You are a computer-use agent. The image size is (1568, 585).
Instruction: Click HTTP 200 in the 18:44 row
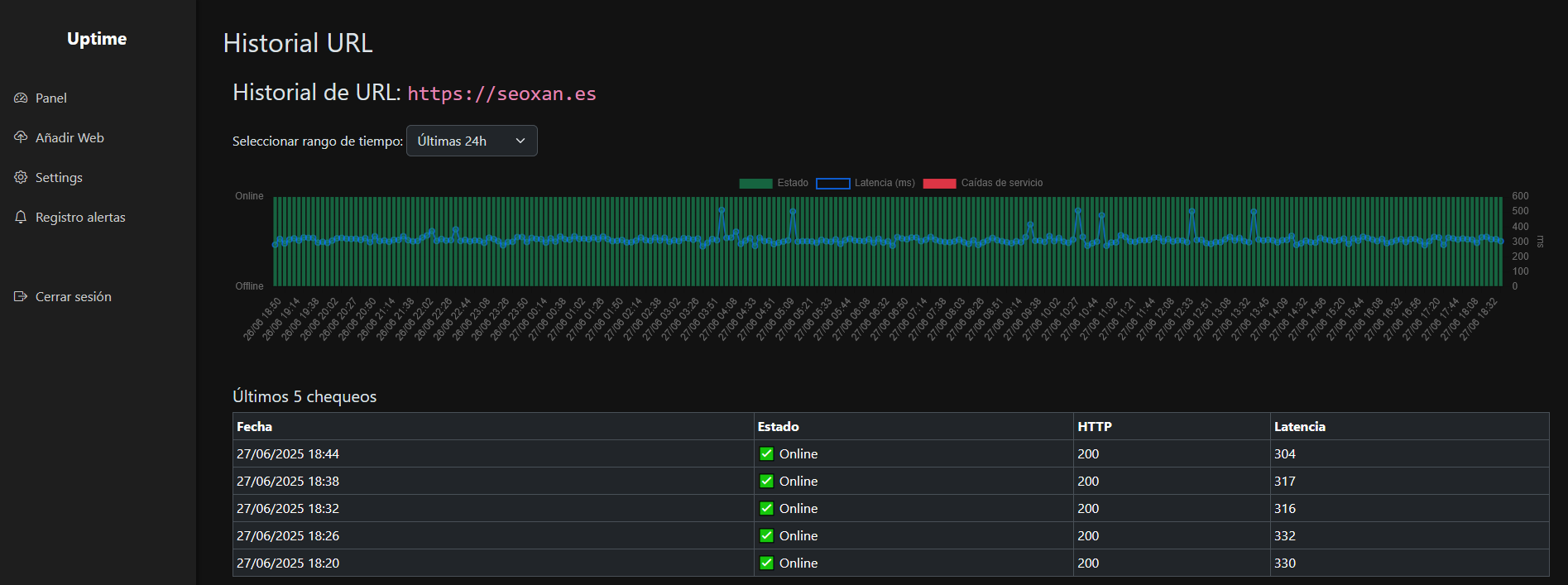[x=1088, y=453]
